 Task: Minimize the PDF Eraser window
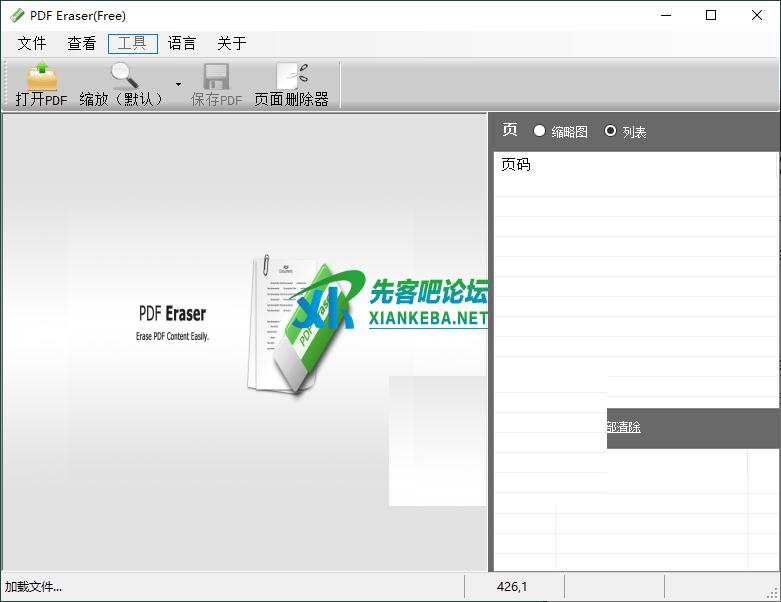[665, 15]
